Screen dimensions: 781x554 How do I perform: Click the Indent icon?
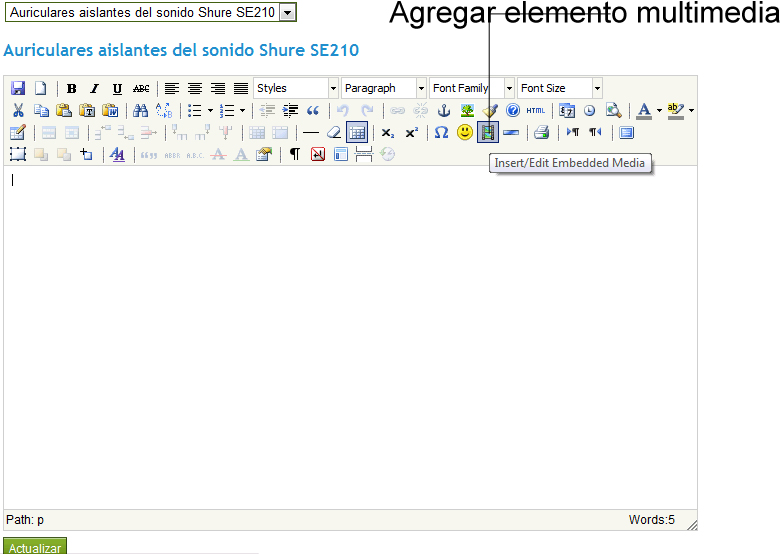(290, 110)
